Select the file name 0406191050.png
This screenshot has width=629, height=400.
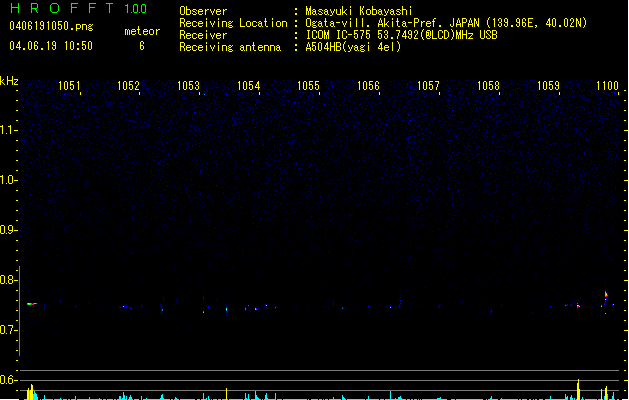coord(51,26)
